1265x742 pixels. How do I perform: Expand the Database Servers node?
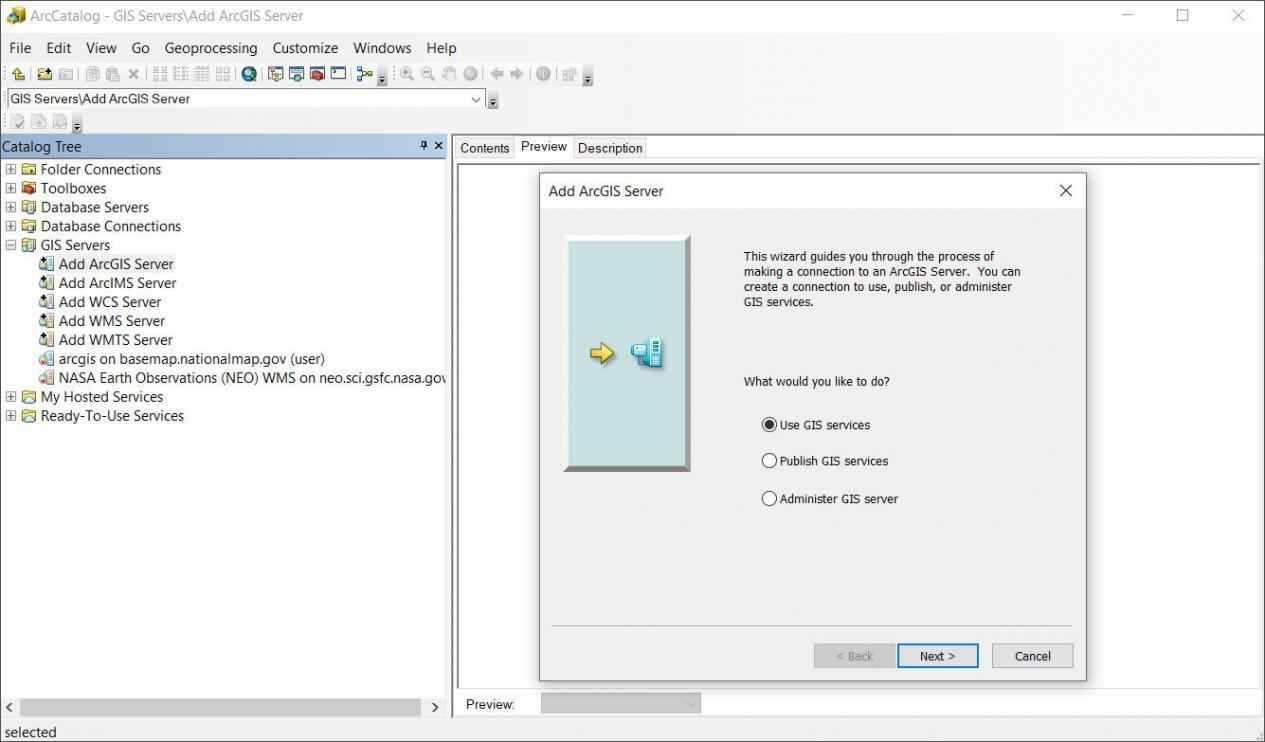[x=11, y=207]
